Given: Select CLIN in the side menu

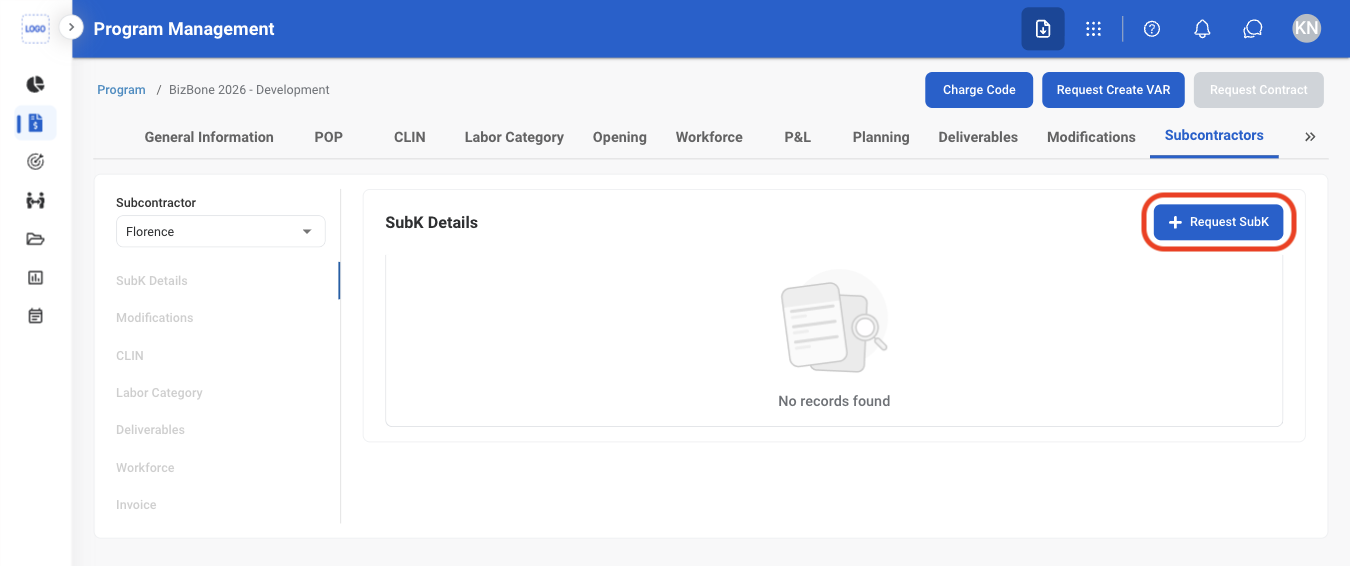Looking at the screenshot, I should pos(130,356).
